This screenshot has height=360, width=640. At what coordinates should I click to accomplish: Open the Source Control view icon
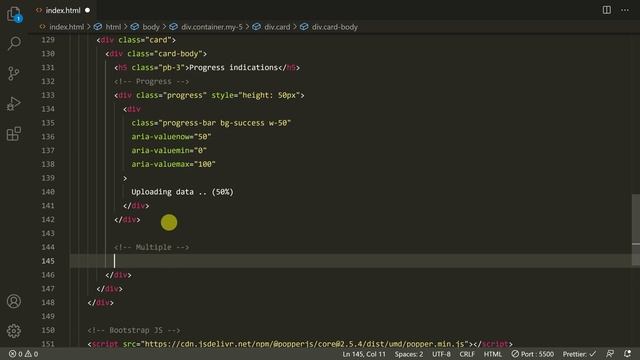[14, 73]
